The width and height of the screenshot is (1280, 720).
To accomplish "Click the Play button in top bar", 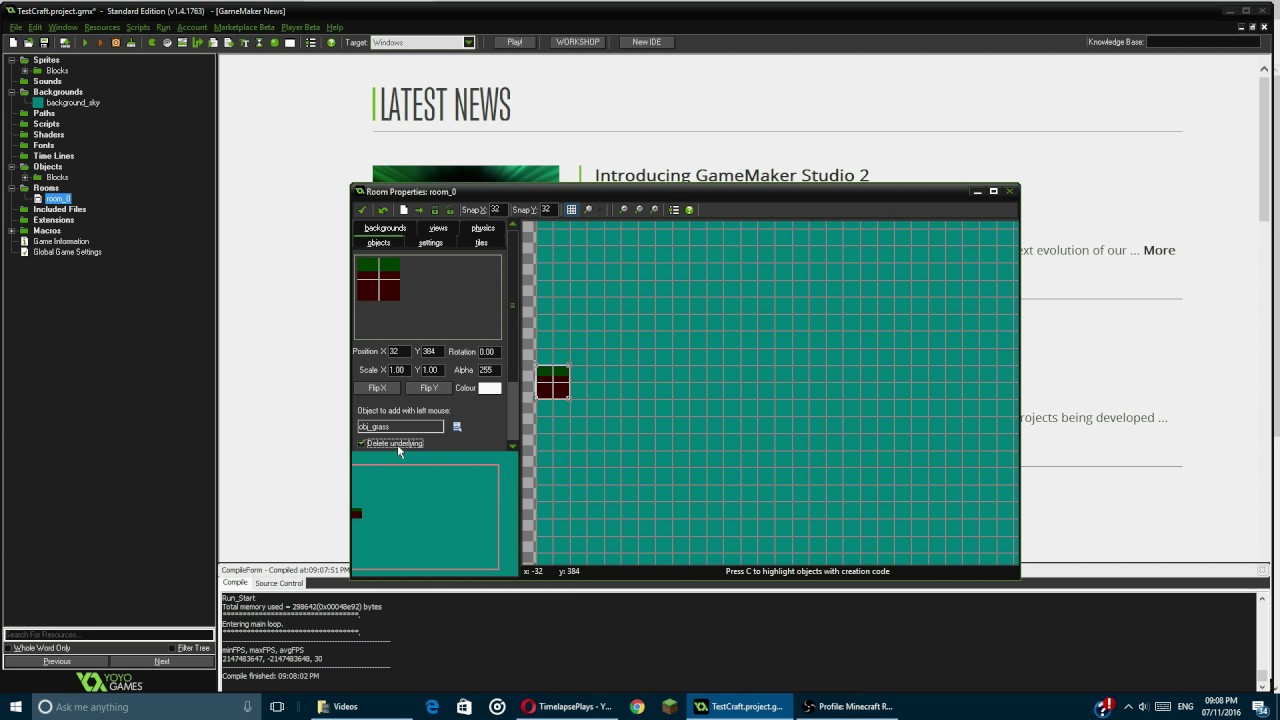I will pos(515,42).
